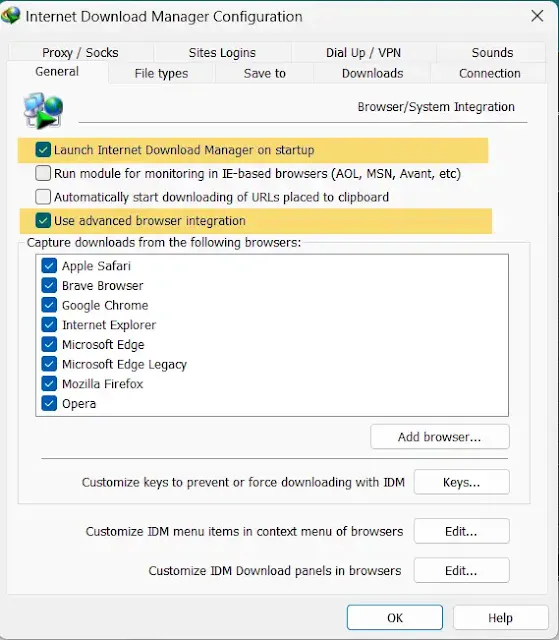Open the Downloads tab
Image resolution: width=559 pixels, height=640 pixels.
[x=372, y=73]
